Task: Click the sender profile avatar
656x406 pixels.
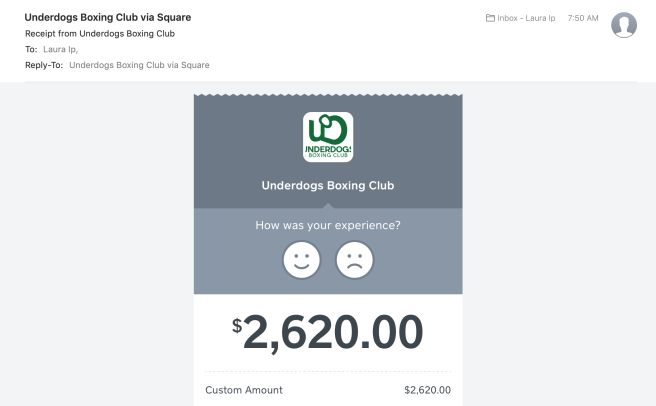Action: (x=625, y=27)
